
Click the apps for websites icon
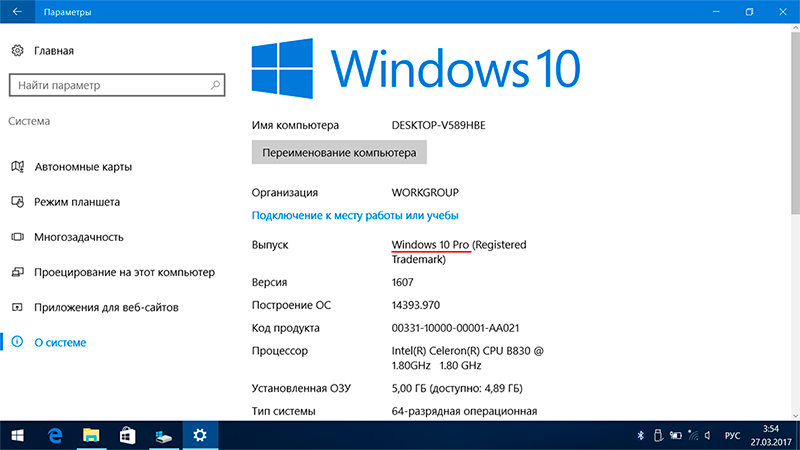pyautogui.click(x=17, y=307)
